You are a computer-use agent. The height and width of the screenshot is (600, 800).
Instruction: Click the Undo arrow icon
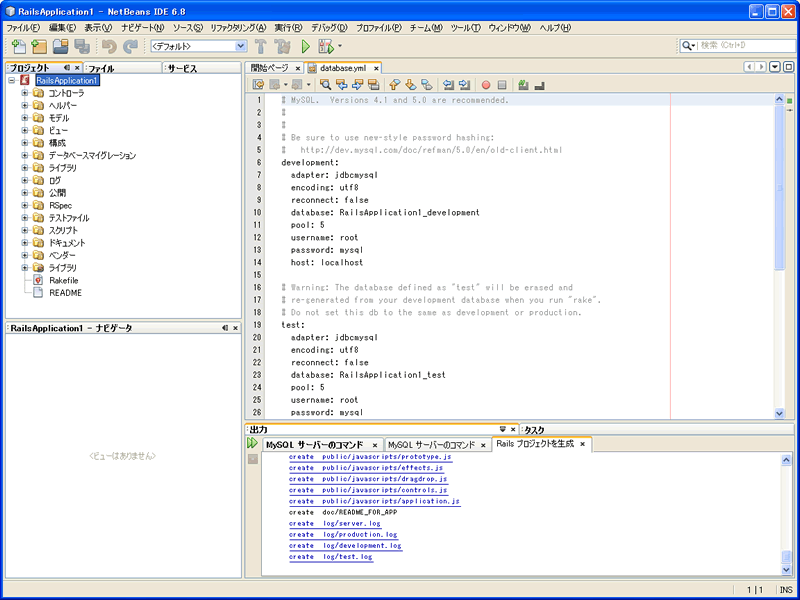click(109, 46)
